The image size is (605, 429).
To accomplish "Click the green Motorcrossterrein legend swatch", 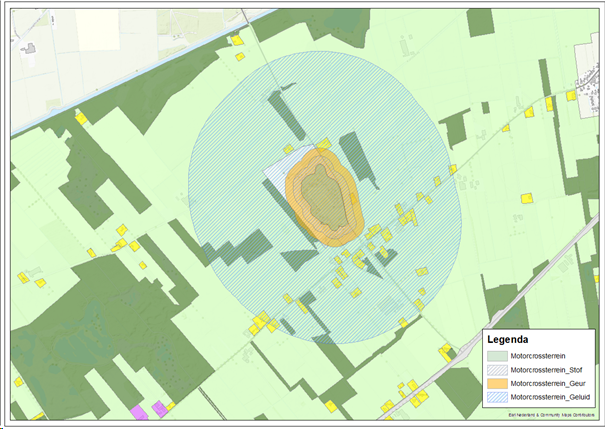I will [x=497, y=356].
